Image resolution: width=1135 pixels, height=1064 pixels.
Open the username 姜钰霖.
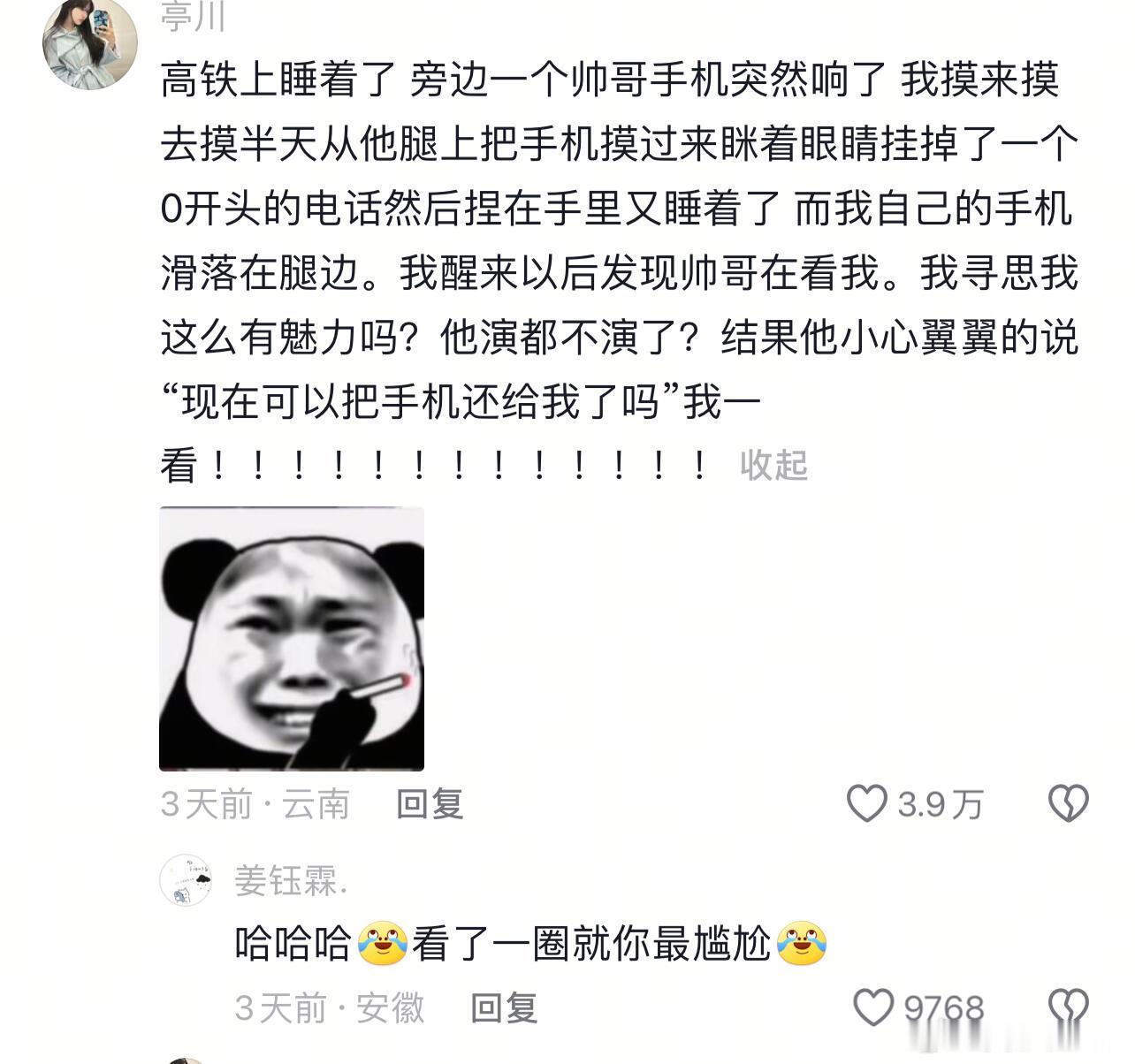click(x=291, y=880)
